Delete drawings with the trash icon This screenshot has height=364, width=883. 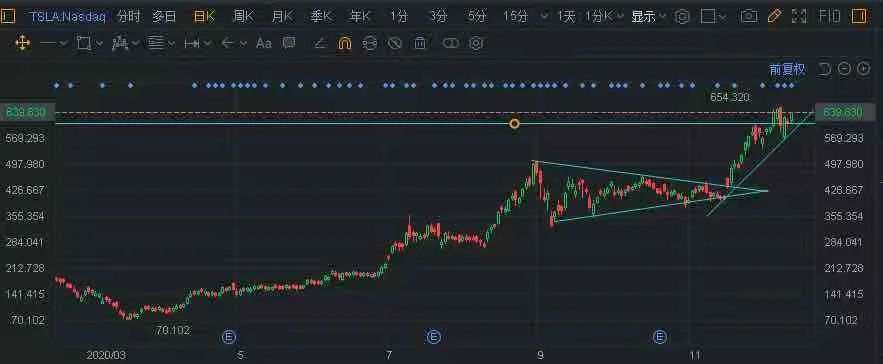420,43
